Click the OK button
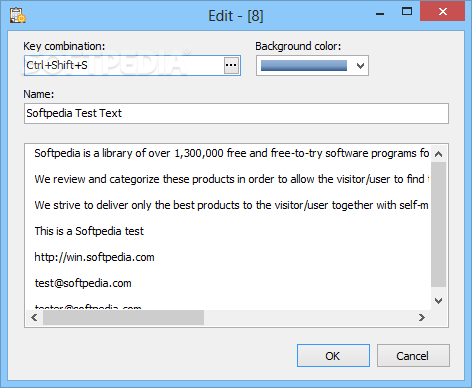 point(333,356)
